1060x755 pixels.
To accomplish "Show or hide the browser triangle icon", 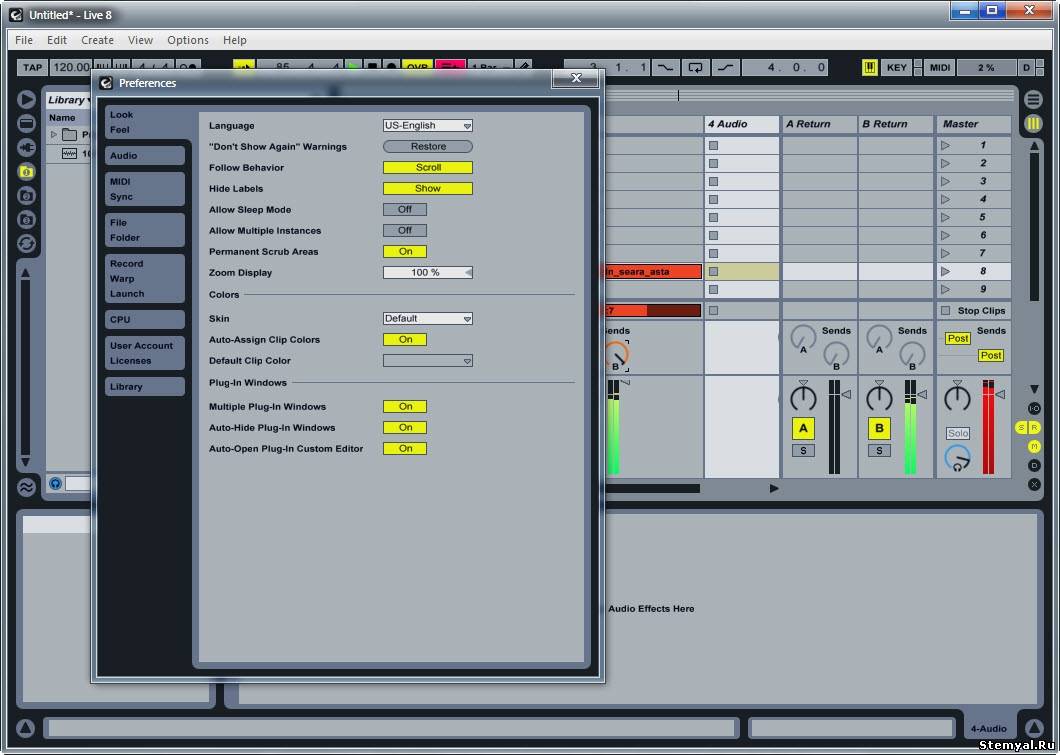I will pos(26,99).
